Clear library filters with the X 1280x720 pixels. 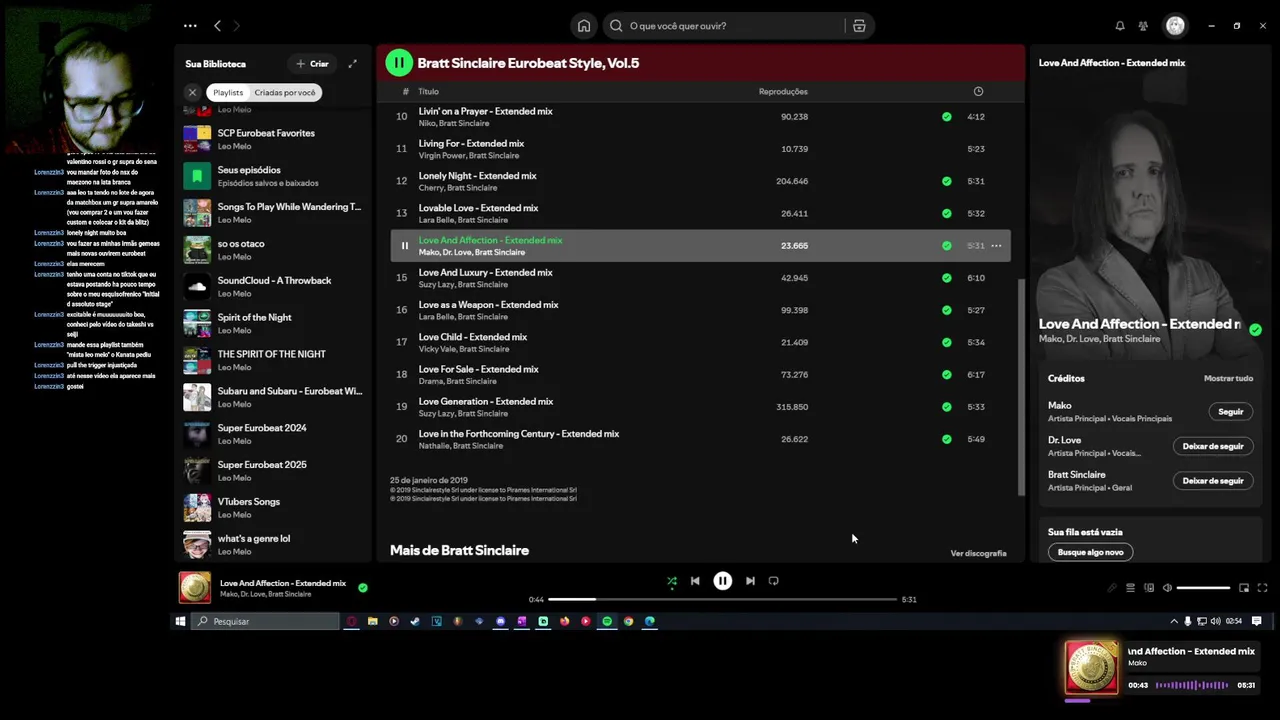(x=192, y=92)
